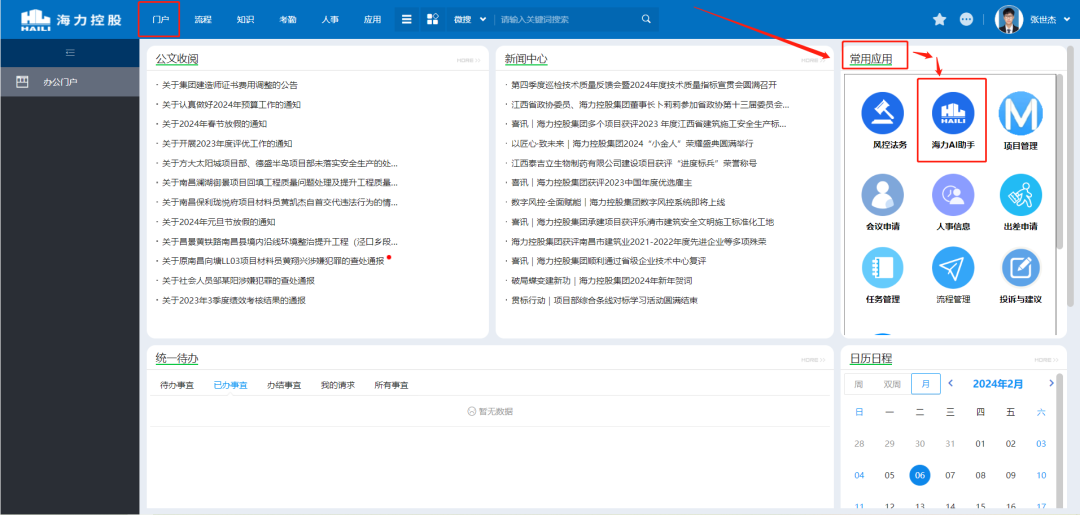Expand MORE in 统一待办 panel
Viewport: 1080px width, 515px height.
coord(813,360)
